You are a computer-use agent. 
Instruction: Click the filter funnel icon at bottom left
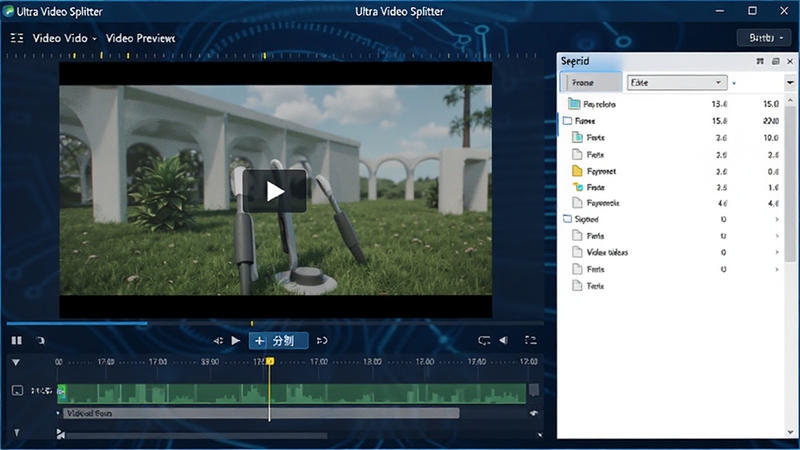point(16,433)
